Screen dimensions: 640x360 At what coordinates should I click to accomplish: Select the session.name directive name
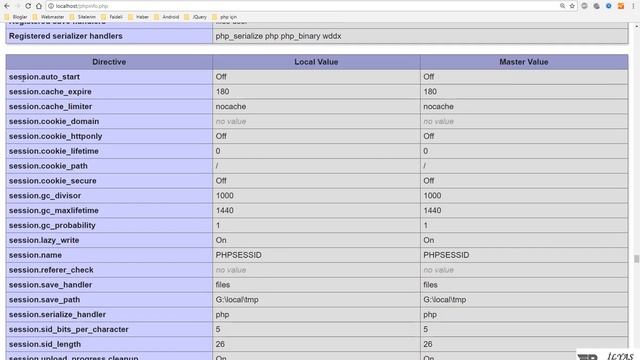(36, 255)
